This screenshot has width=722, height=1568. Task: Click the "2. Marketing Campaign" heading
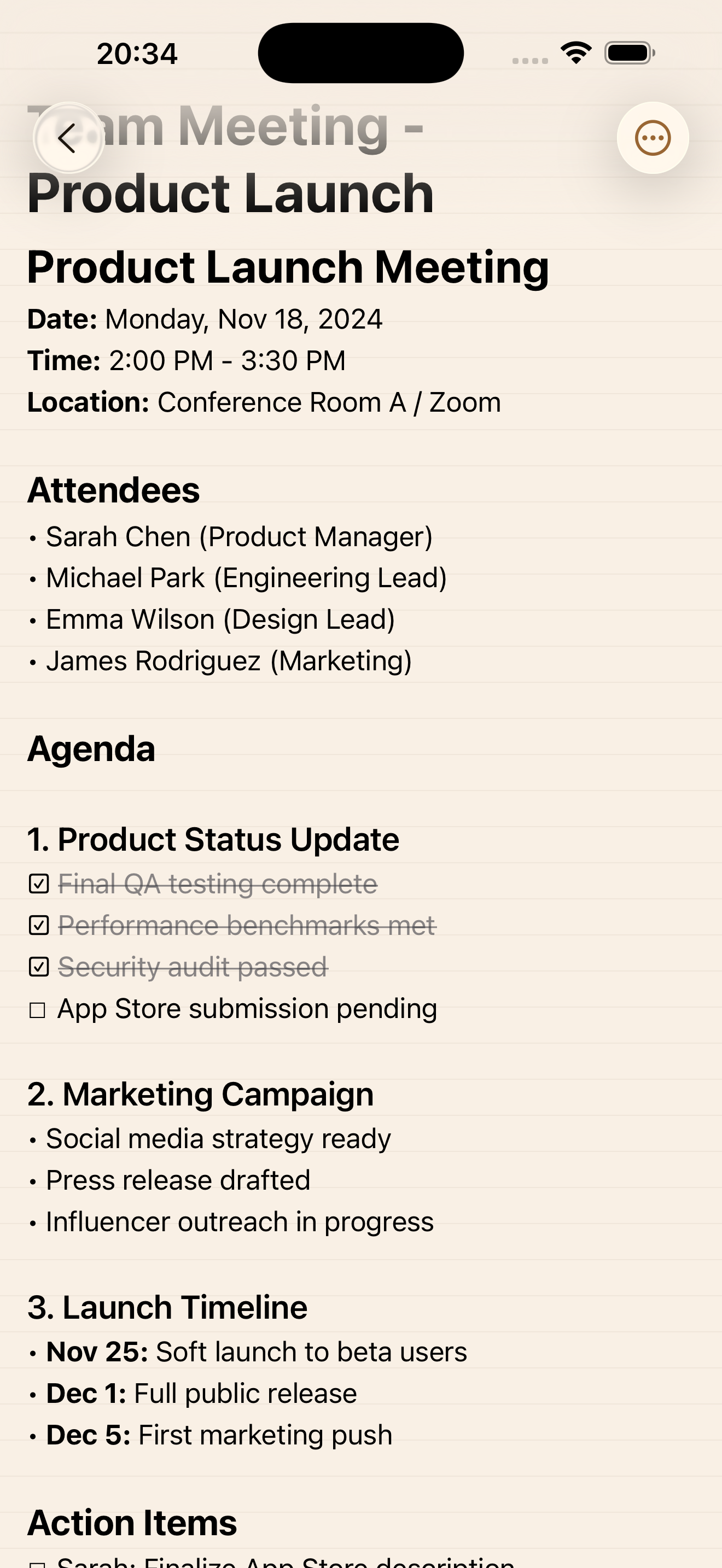pos(200,1094)
